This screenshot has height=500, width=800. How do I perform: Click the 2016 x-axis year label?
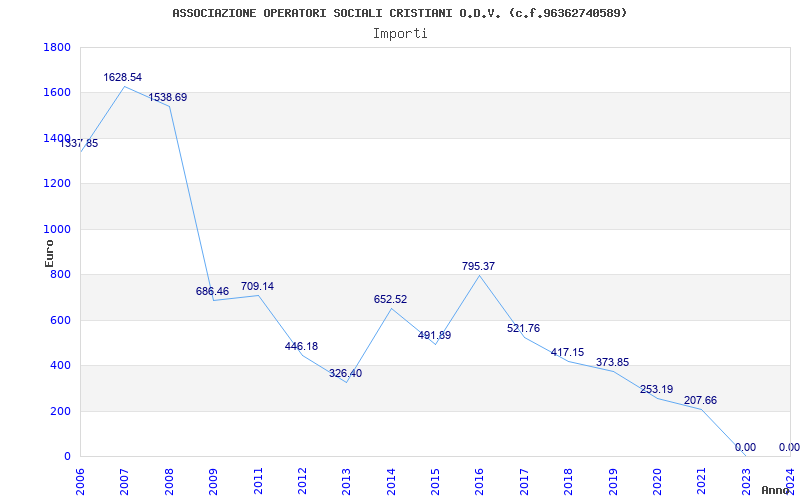pyautogui.click(x=480, y=481)
